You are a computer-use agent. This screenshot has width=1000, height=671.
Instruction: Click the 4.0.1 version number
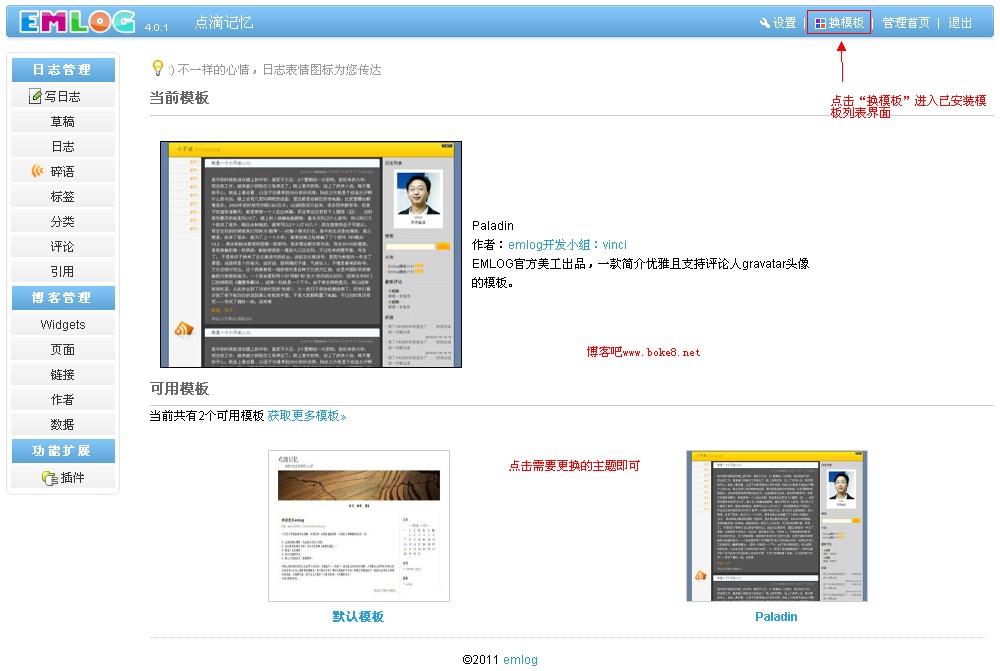tap(156, 27)
